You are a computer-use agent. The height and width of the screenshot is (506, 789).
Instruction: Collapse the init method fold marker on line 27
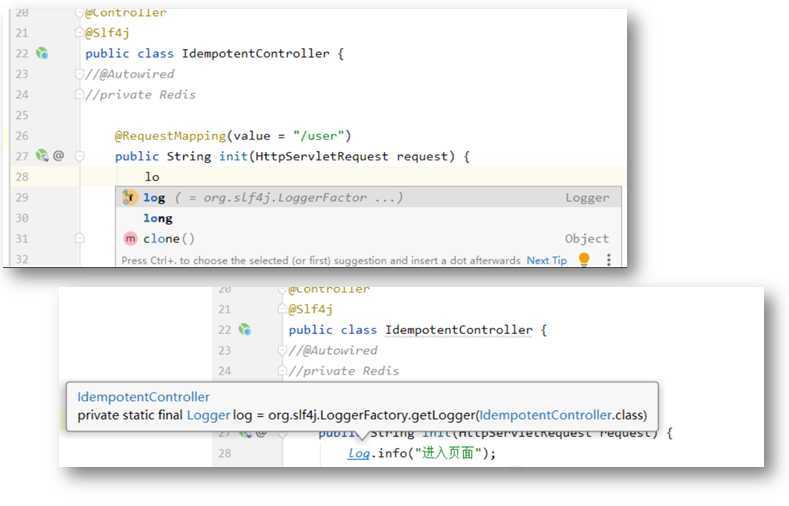(x=79, y=156)
